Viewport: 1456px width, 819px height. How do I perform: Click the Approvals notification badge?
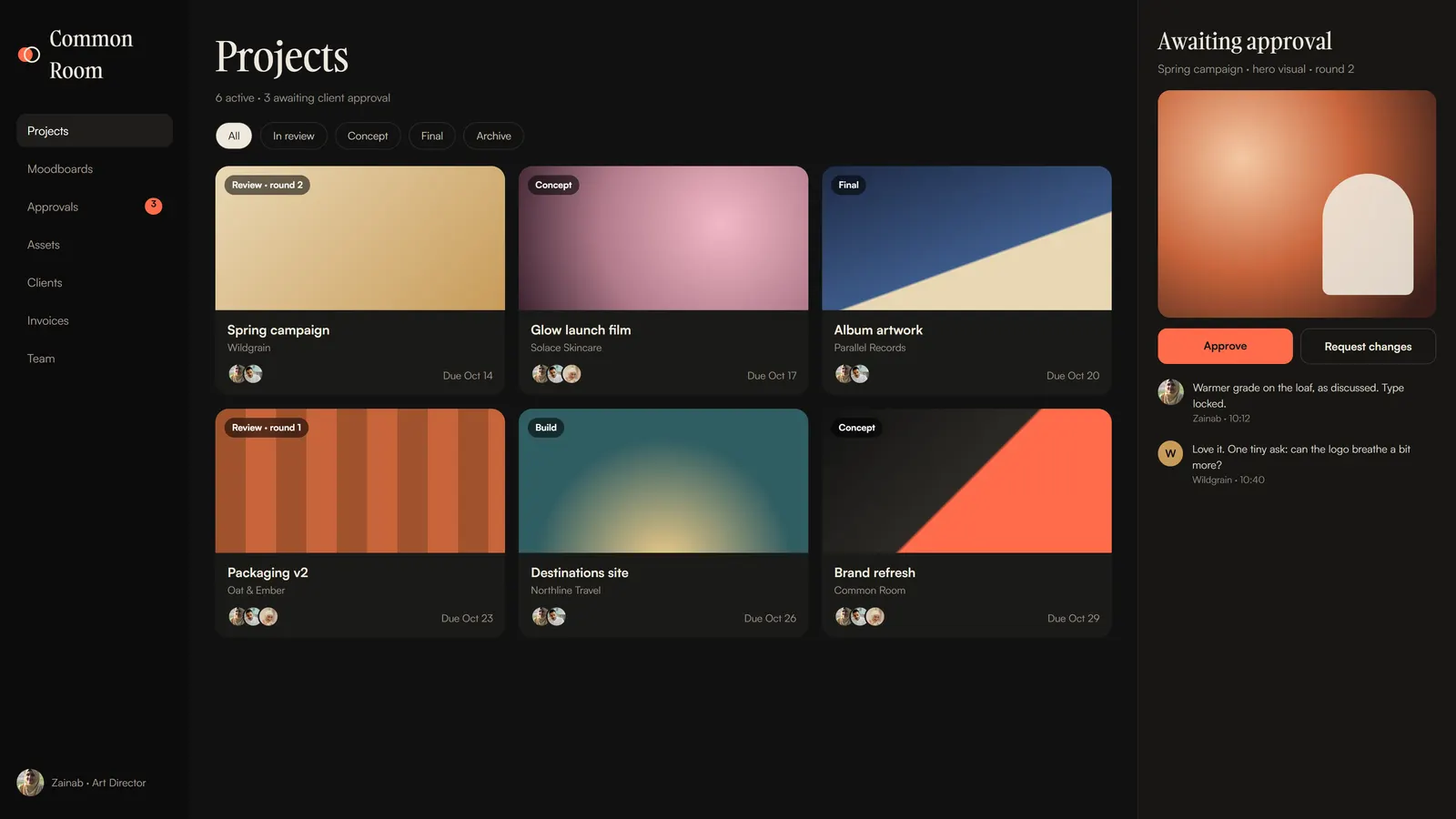click(x=154, y=207)
